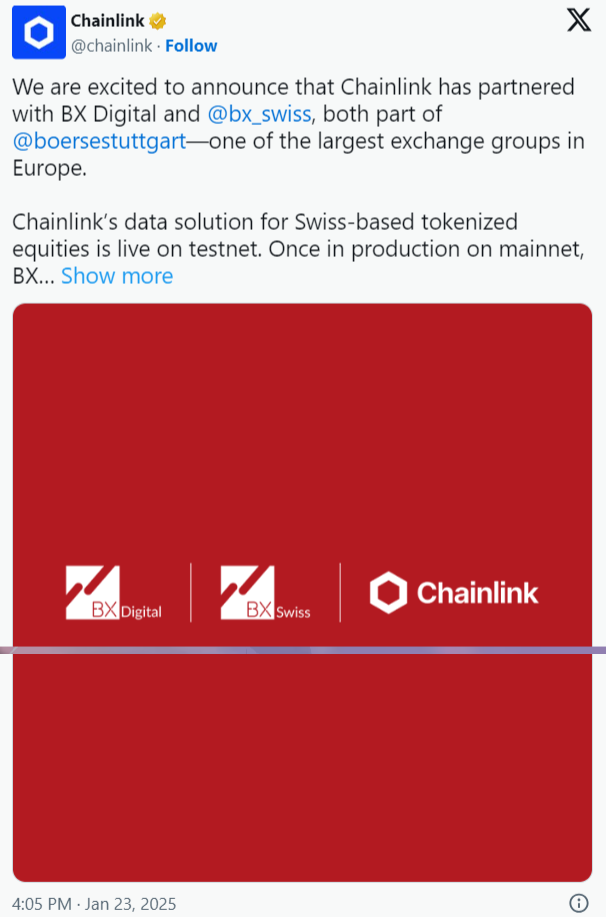Click the Jan 23, 2025 post date

tap(133, 903)
